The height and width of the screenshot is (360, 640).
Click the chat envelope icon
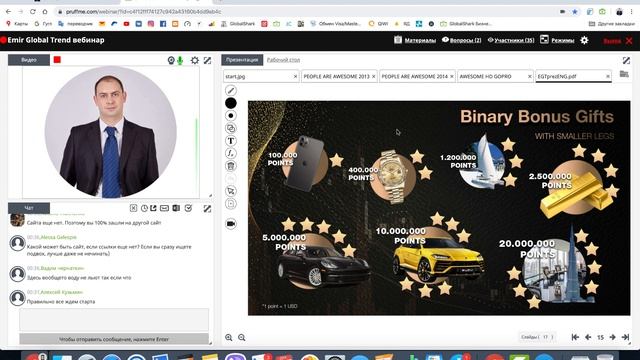164,208
